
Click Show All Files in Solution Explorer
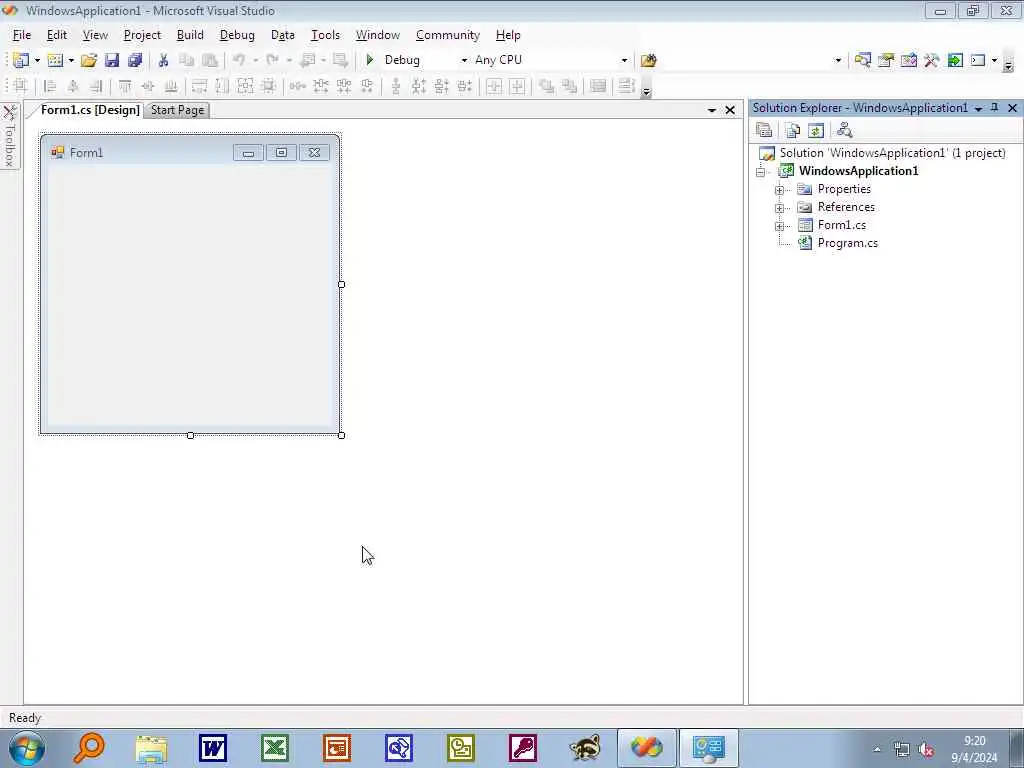click(x=793, y=130)
